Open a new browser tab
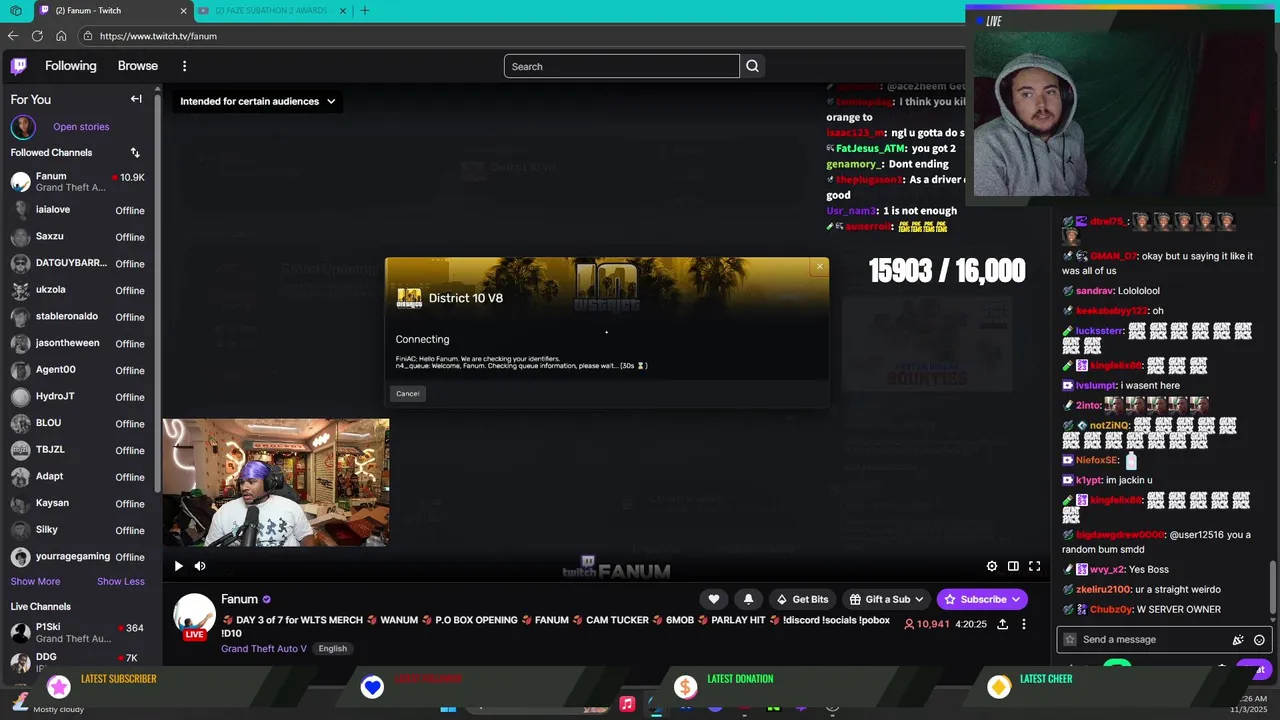The width and height of the screenshot is (1280, 720). click(x=365, y=11)
